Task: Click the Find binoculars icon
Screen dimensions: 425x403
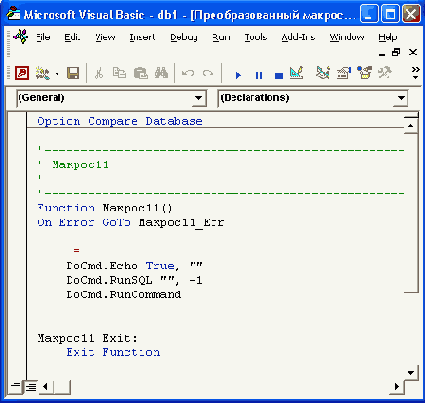Action: pos(161,73)
